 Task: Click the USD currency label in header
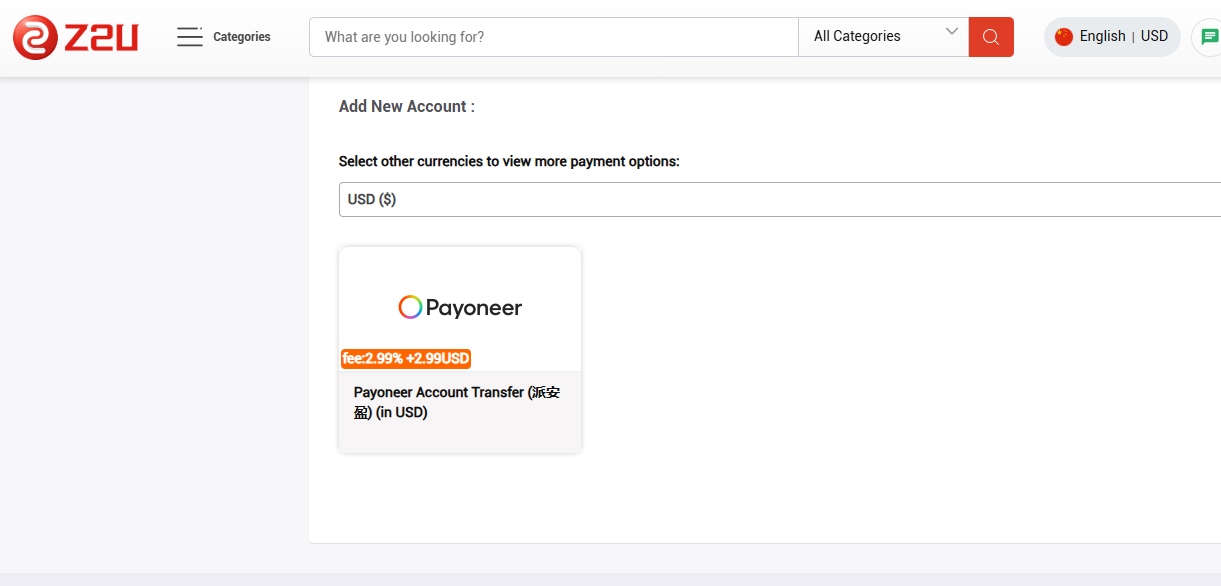(1154, 36)
